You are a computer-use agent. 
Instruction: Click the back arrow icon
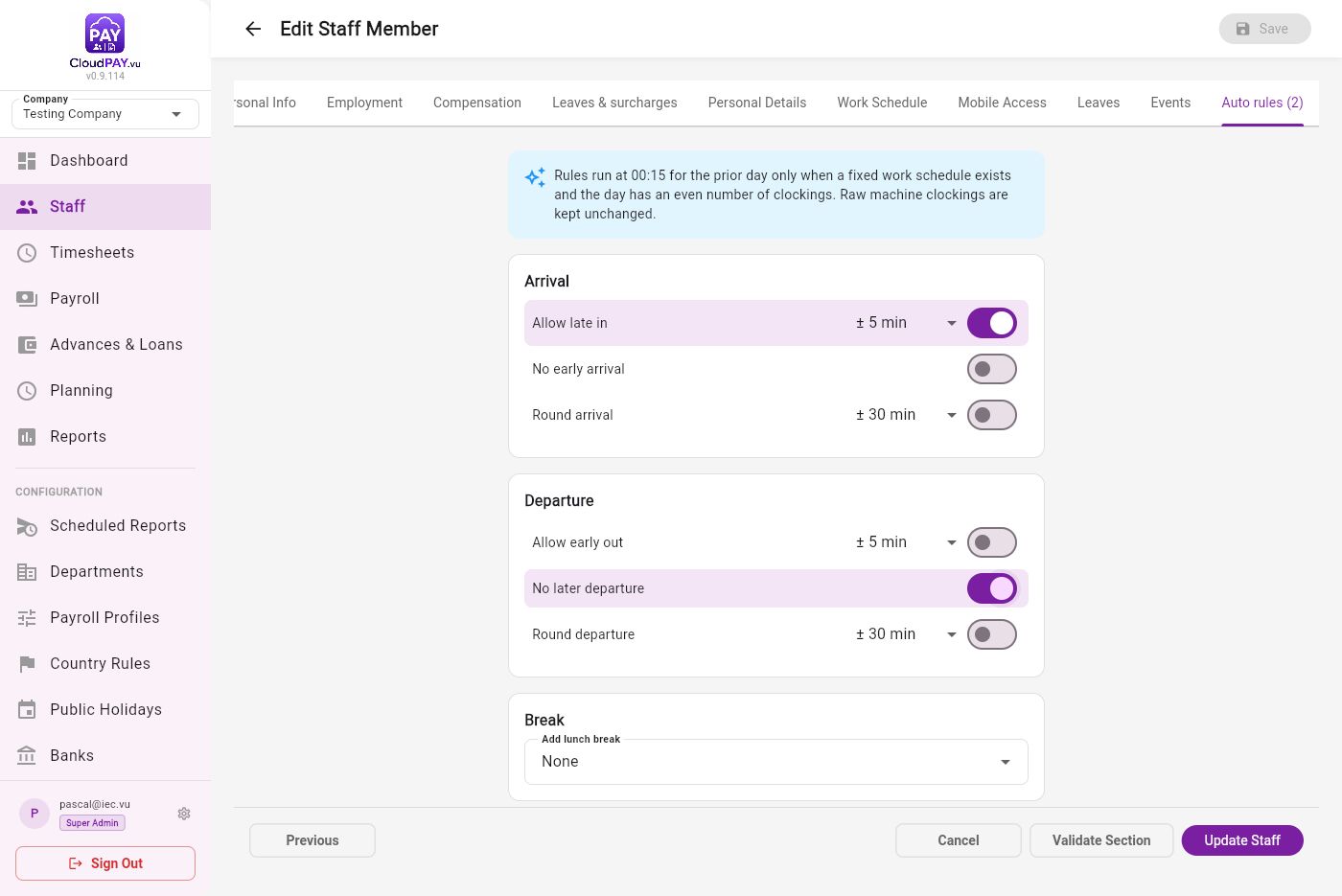[x=253, y=29]
